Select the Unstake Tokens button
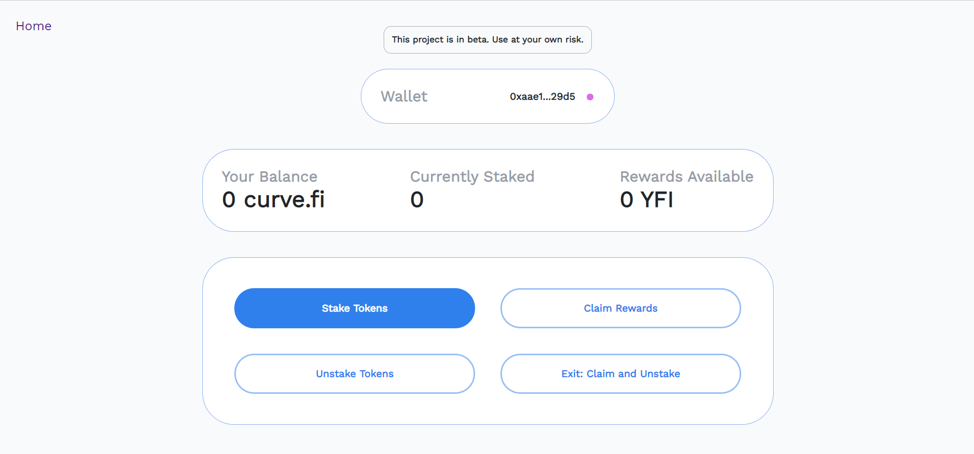 (x=354, y=374)
